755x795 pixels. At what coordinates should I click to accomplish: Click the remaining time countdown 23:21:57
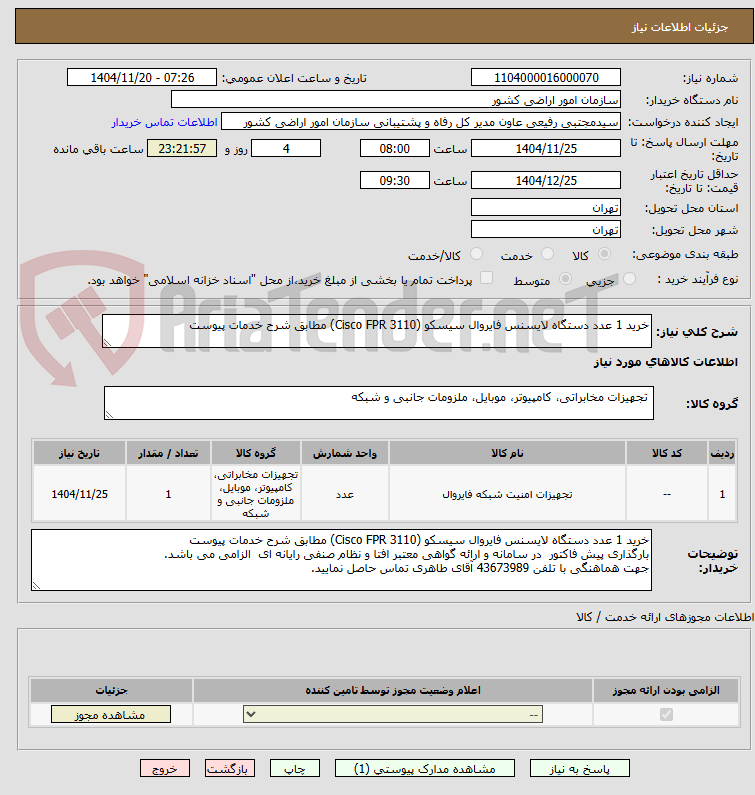point(182,149)
